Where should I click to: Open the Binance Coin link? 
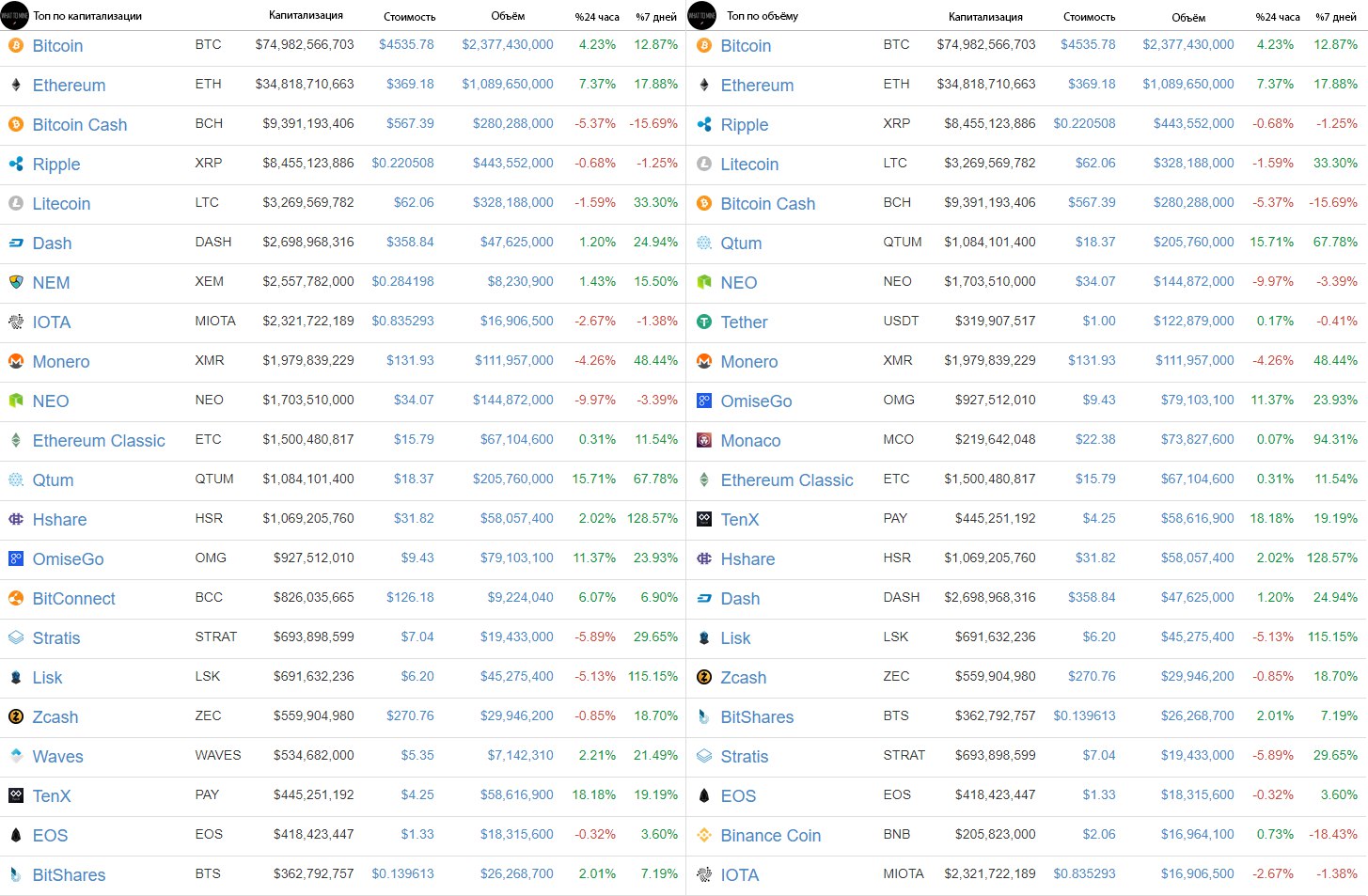point(771,836)
